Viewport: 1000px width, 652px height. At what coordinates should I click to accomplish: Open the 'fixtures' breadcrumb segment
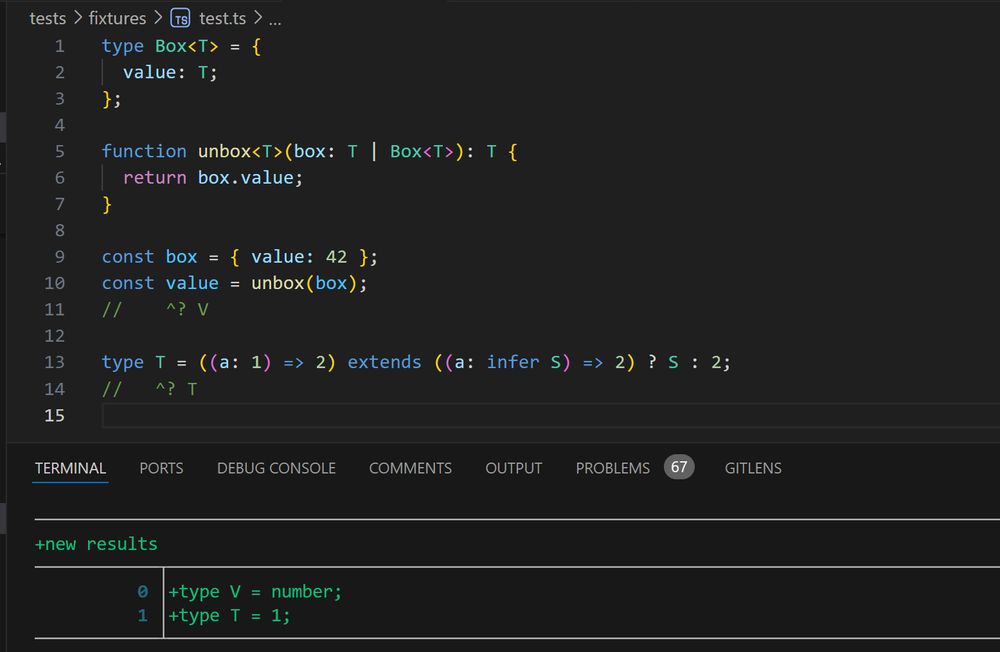coord(117,19)
